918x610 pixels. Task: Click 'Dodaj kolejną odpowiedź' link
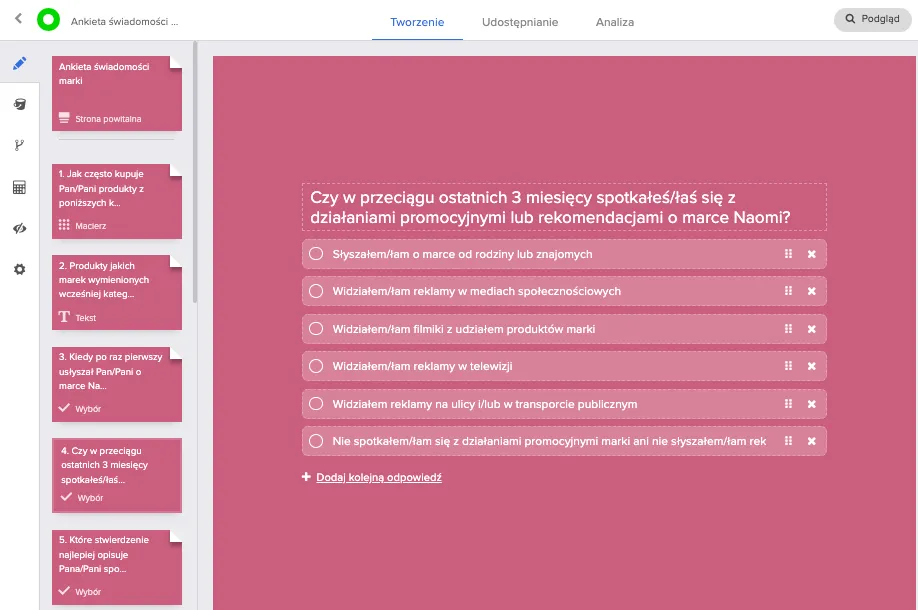point(379,477)
